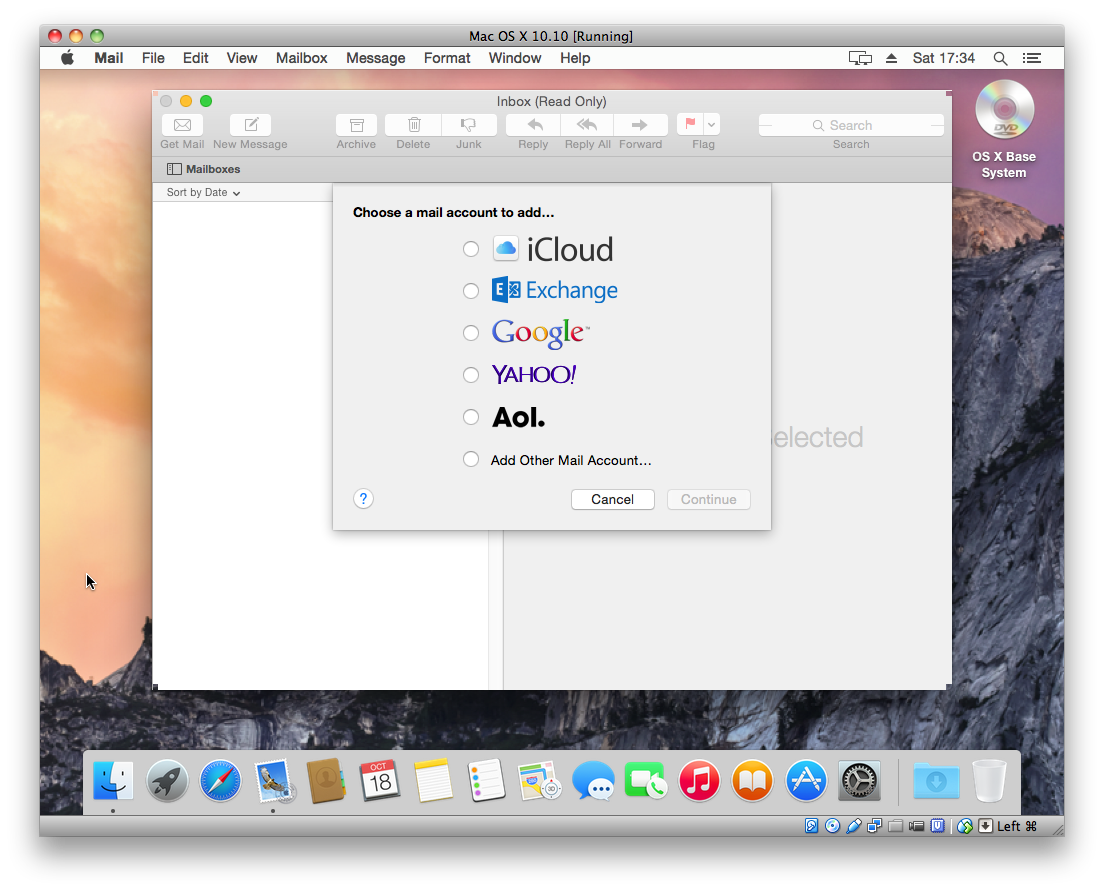Image resolution: width=1104 pixels, height=891 pixels.
Task: Click the clock showing Sat 17:34
Action: (x=943, y=58)
